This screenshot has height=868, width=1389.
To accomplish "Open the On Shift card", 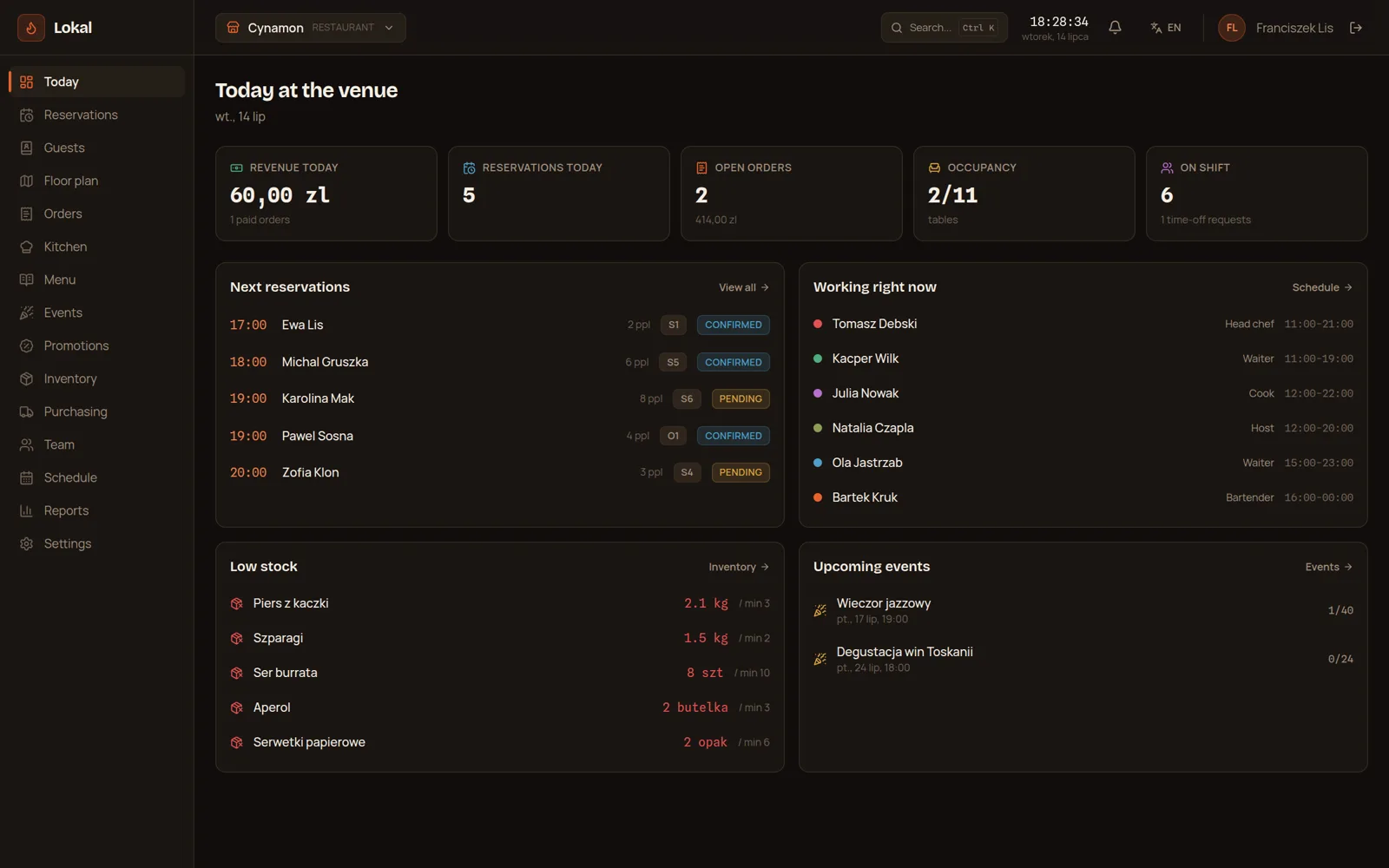I will (1257, 194).
